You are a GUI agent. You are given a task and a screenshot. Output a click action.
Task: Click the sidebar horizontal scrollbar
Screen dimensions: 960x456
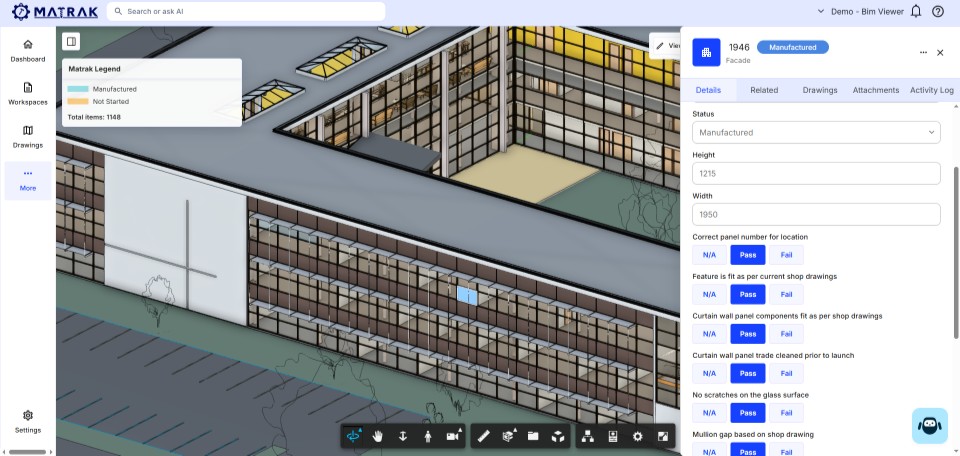pyautogui.click(x=28, y=452)
